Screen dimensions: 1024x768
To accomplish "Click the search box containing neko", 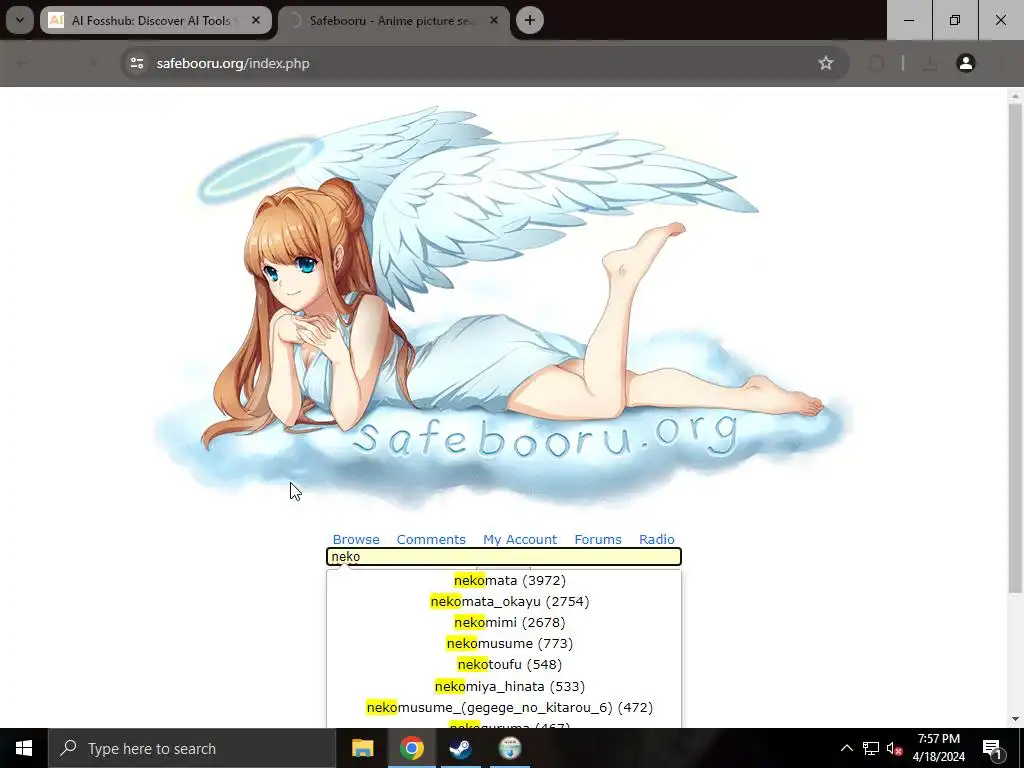I will 504,556.
